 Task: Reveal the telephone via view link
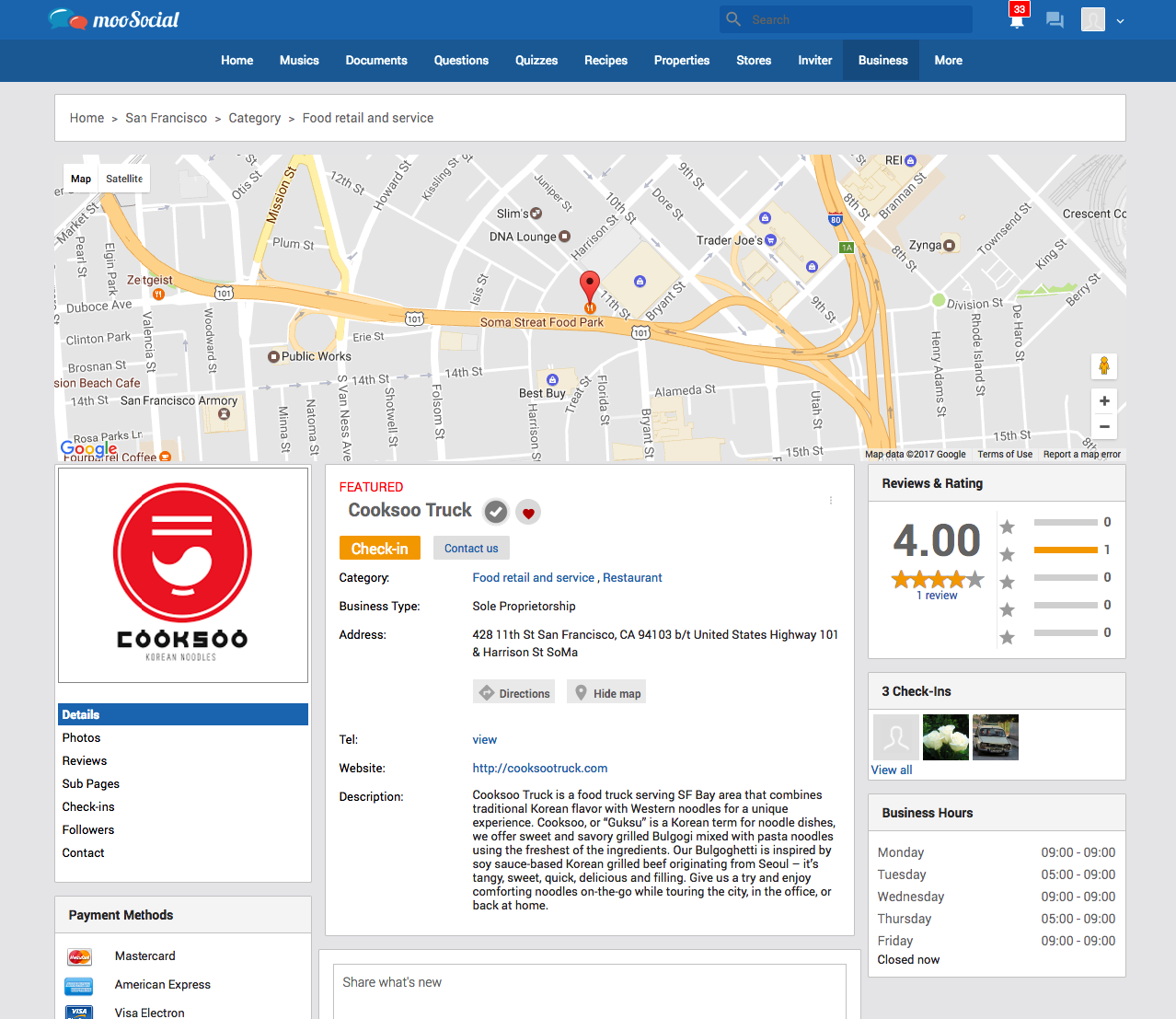click(484, 739)
